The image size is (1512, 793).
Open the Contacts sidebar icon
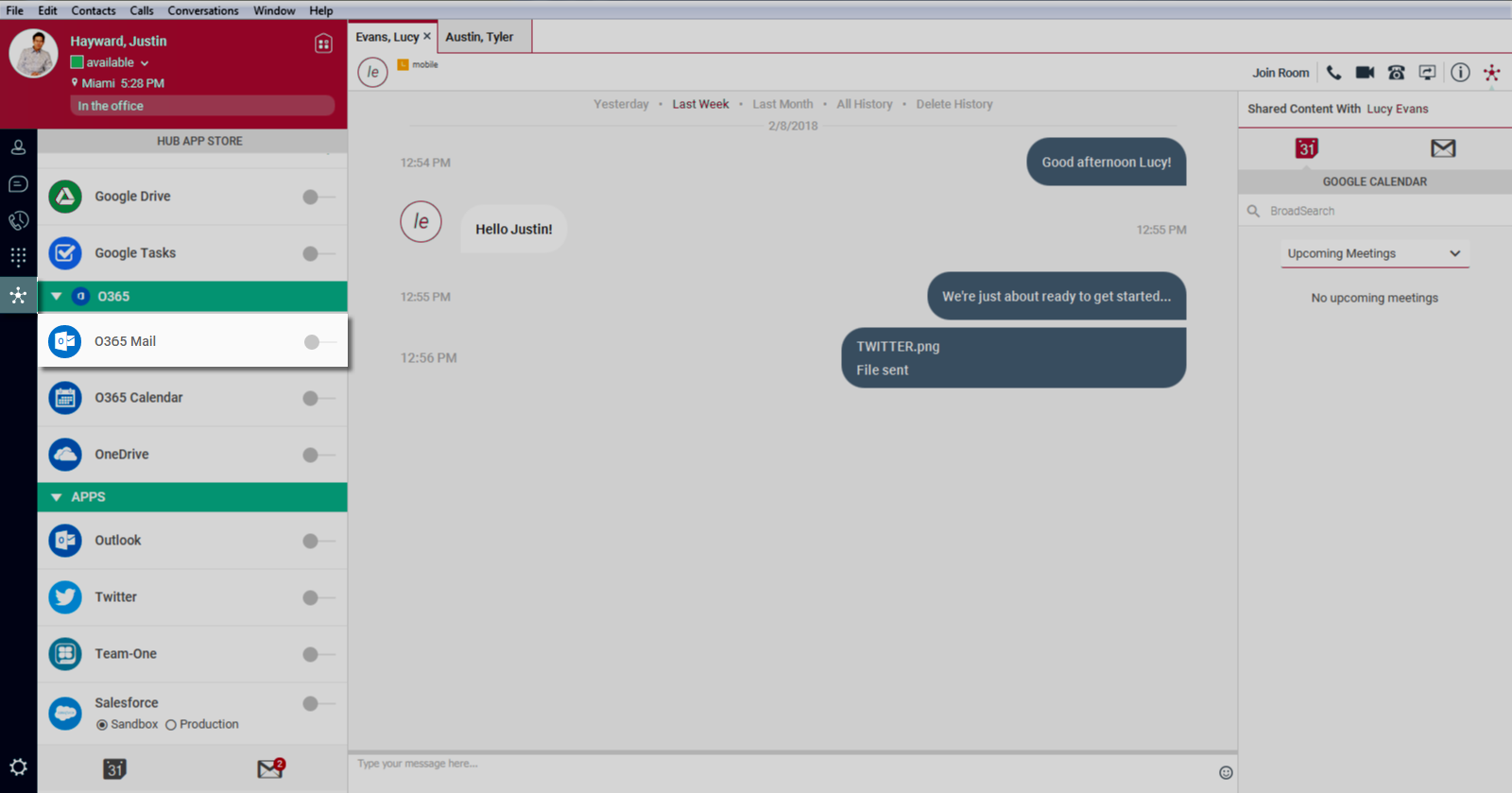click(18, 147)
